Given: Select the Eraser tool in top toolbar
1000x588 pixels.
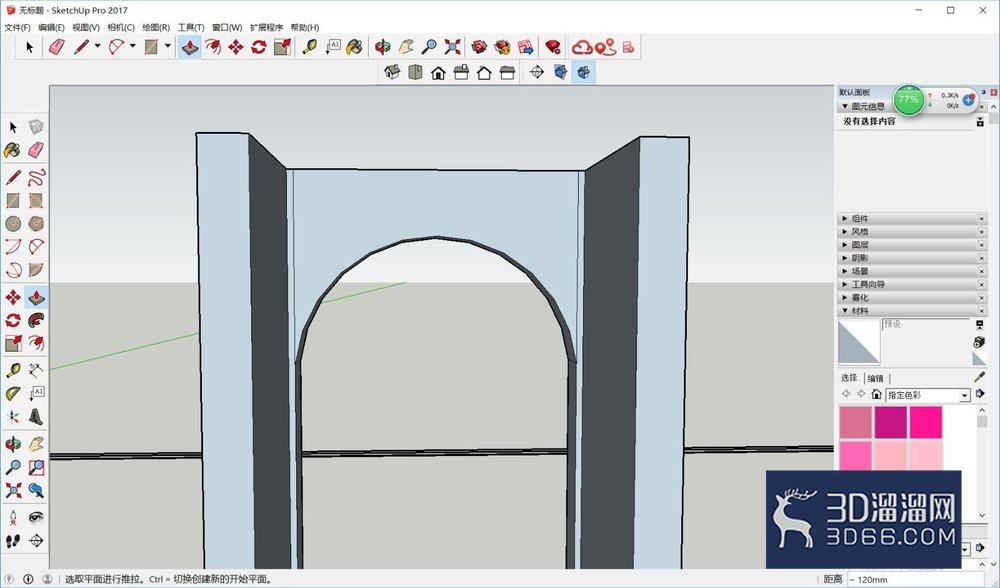Looking at the screenshot, I should pos(57,47).
